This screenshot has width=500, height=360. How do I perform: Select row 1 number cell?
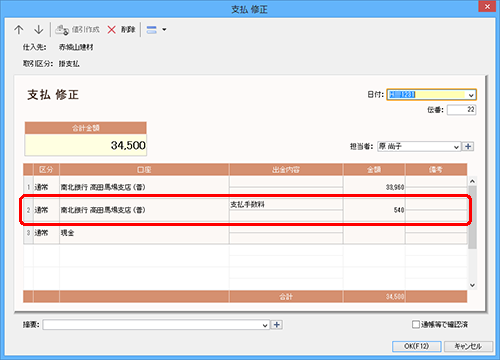coord(28,187)
